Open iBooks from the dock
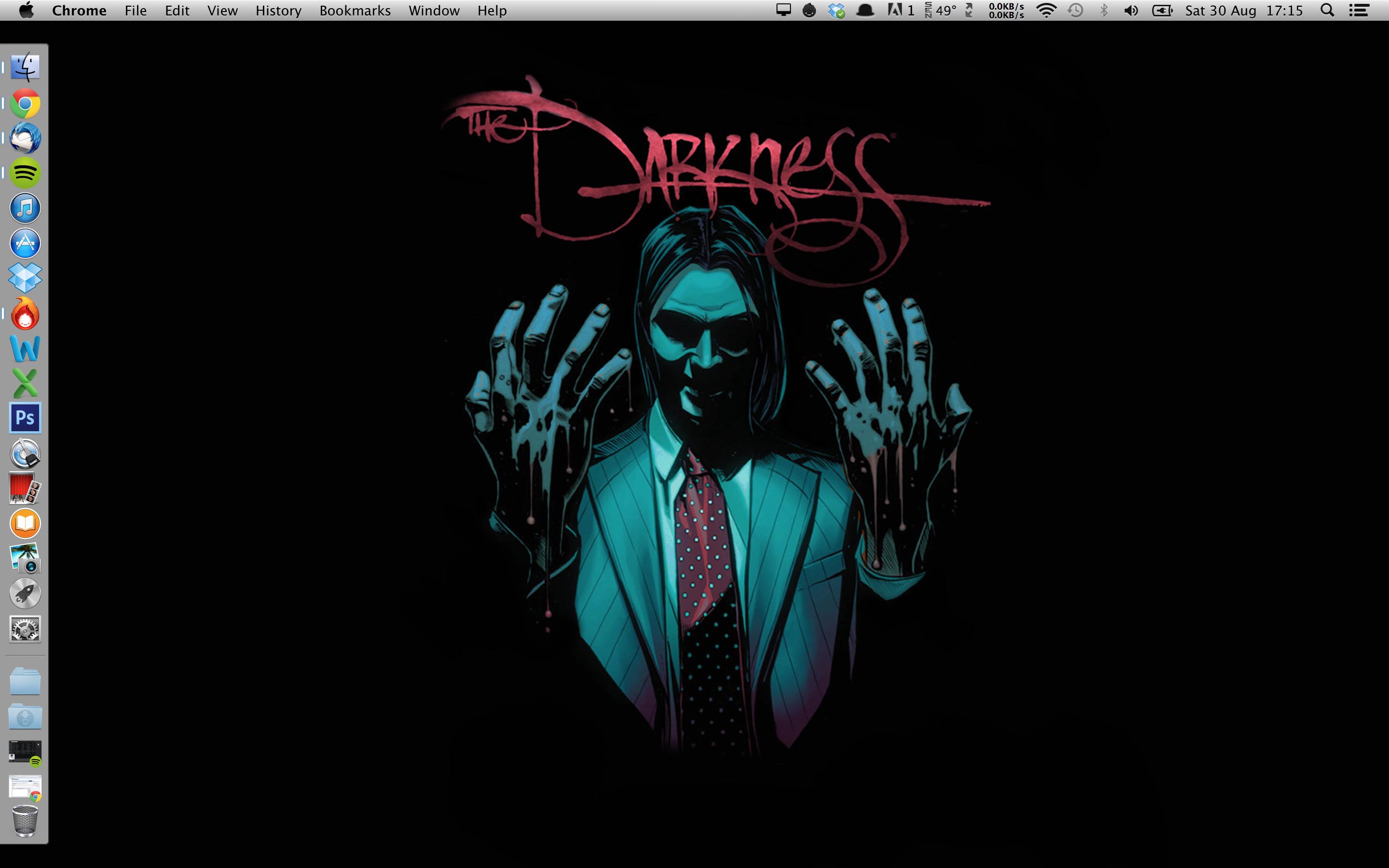This screenshot has height=868, width=1389. [25, 524]
